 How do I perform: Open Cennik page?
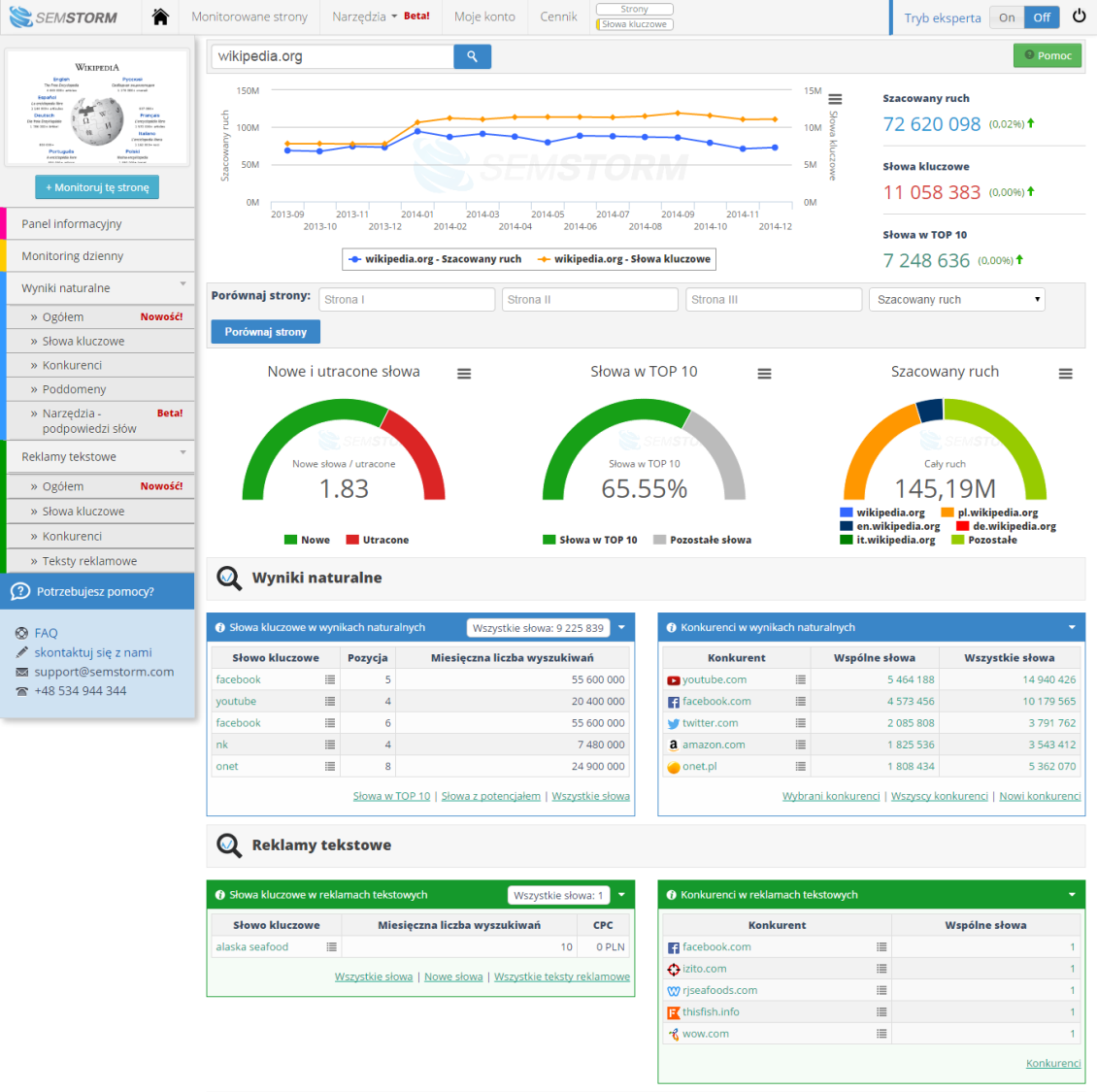[559, 17]
